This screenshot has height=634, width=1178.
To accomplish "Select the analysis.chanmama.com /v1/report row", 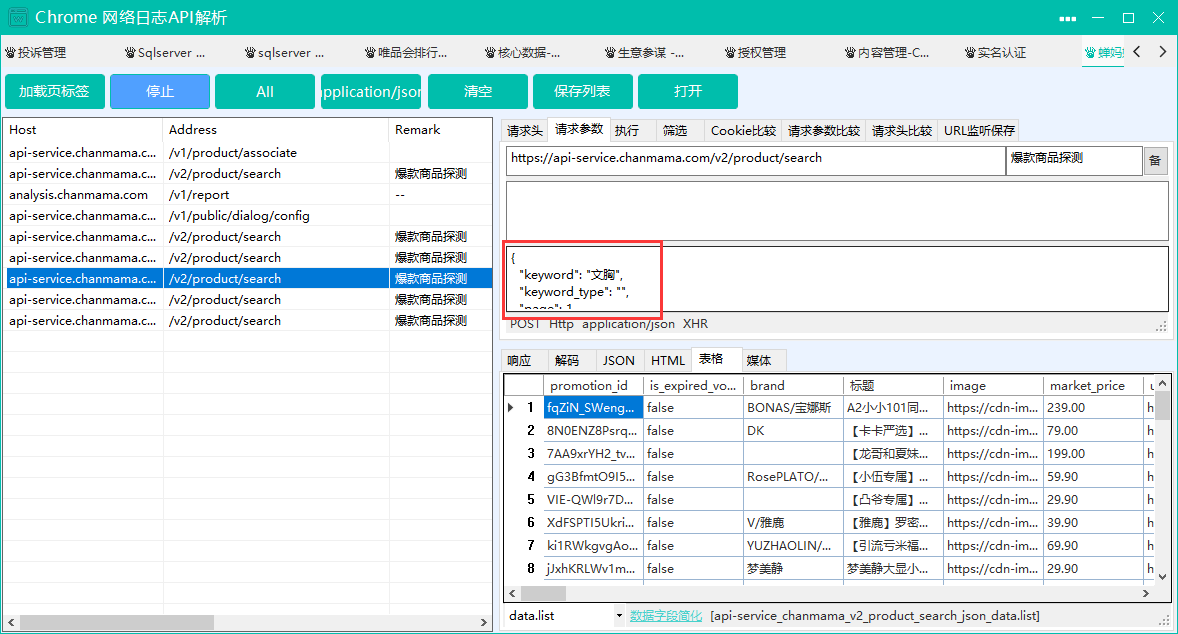I will pyautogui.click(x=249, y=195).
